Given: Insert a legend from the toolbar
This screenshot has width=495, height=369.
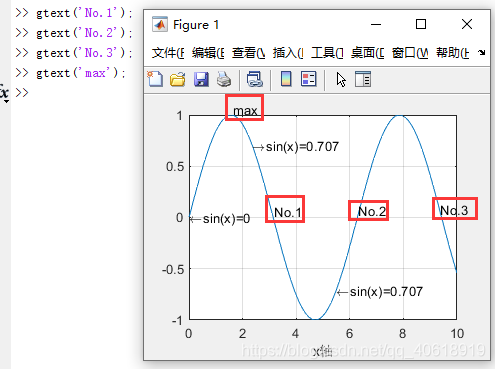Looking at the screenshot, I should (309, 79).
